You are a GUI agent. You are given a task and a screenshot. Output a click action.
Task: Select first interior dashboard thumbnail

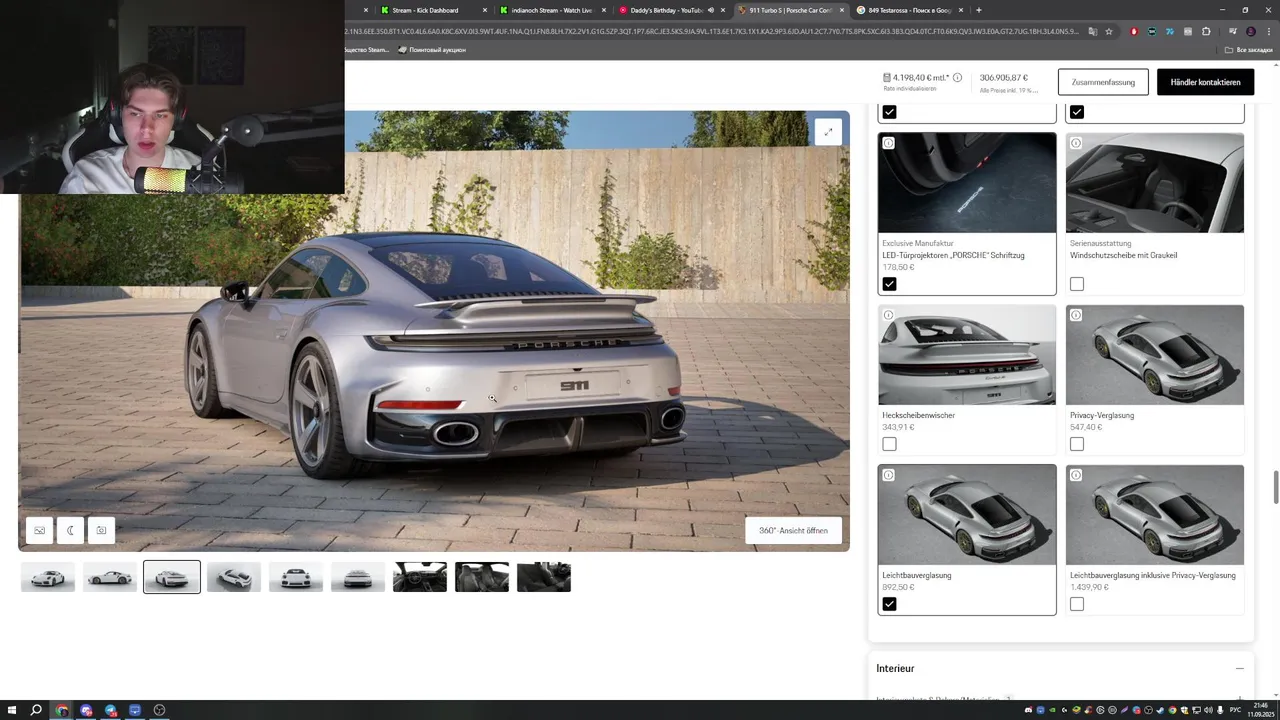[420, 577]
